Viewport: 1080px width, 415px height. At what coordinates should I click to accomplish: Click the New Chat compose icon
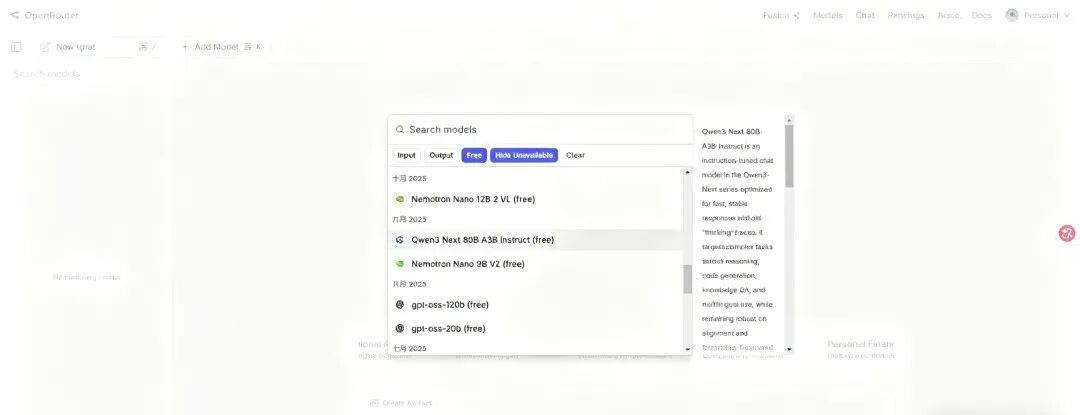pos(45,47)
